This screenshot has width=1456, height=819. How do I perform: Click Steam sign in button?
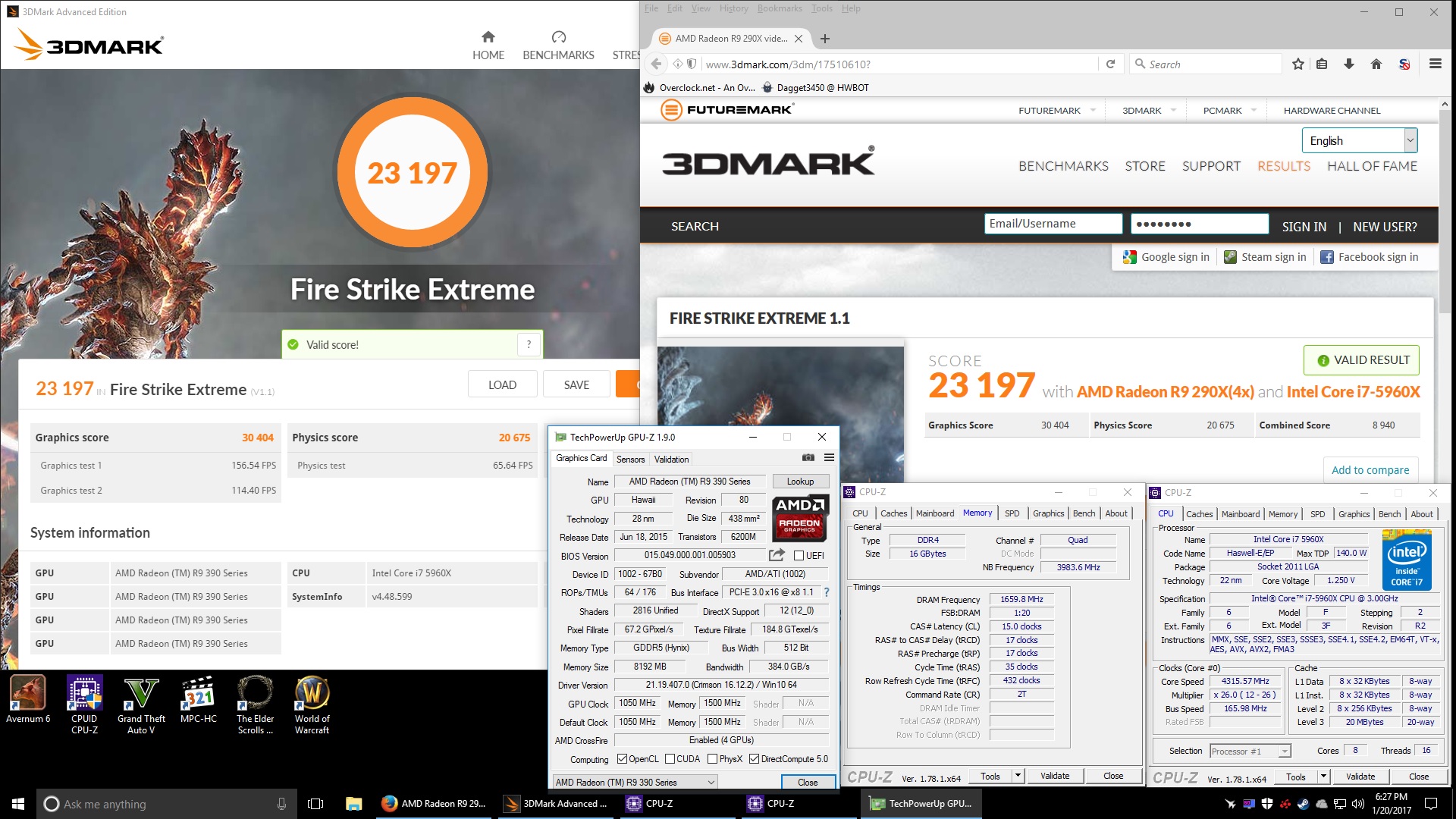1265,257
